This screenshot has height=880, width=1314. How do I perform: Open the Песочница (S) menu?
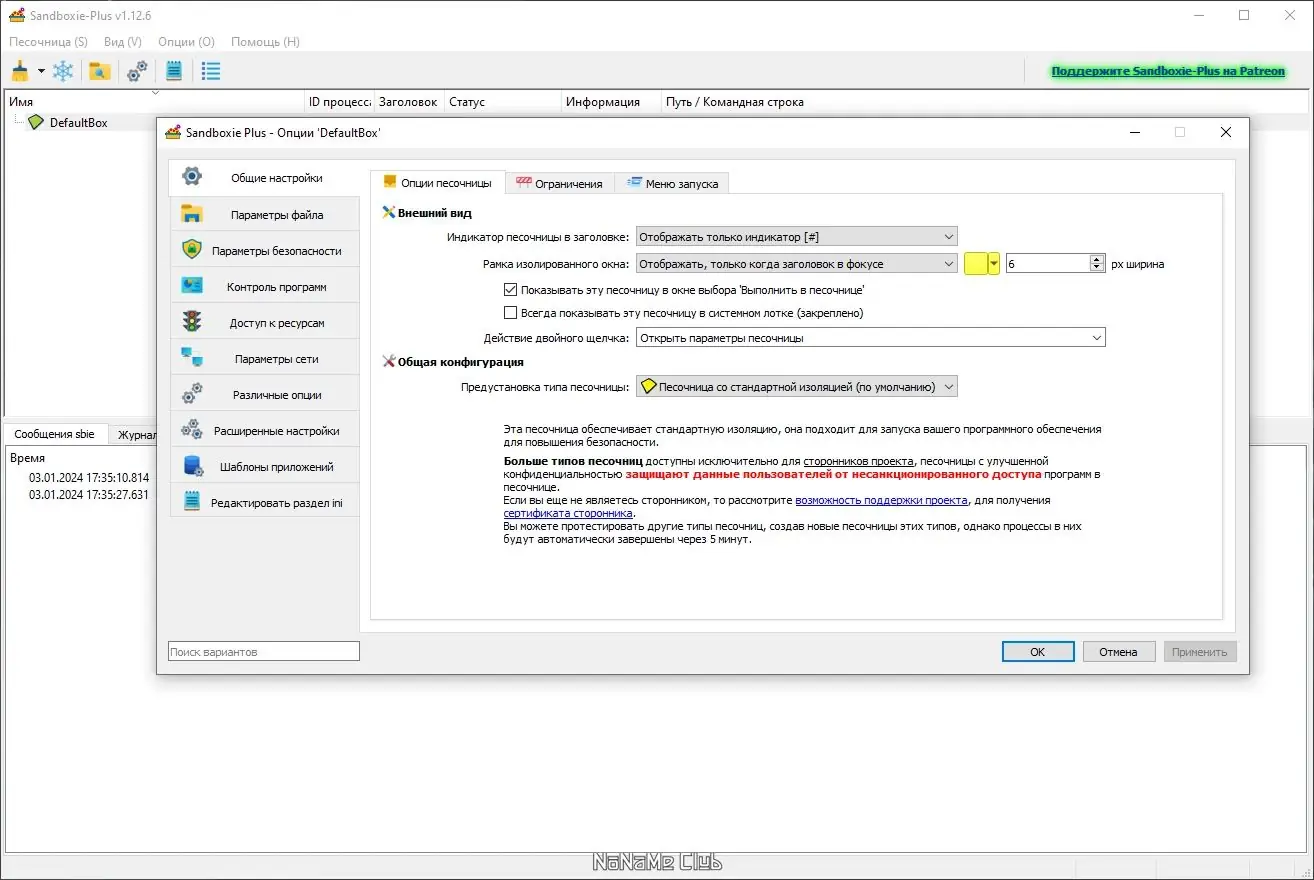[49, 42]
